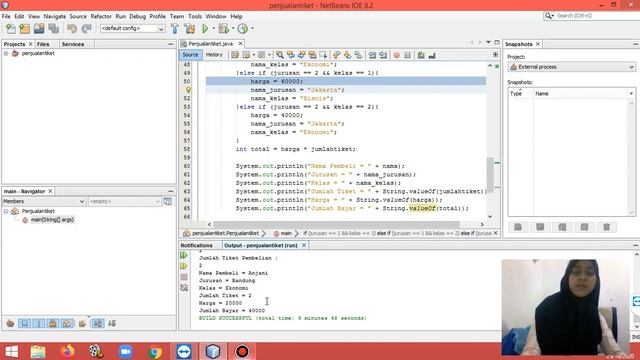Open TeamViewer from the Windows taskbar
The image size is (640, 360).
pyautogui.click(x=184, y=351)
